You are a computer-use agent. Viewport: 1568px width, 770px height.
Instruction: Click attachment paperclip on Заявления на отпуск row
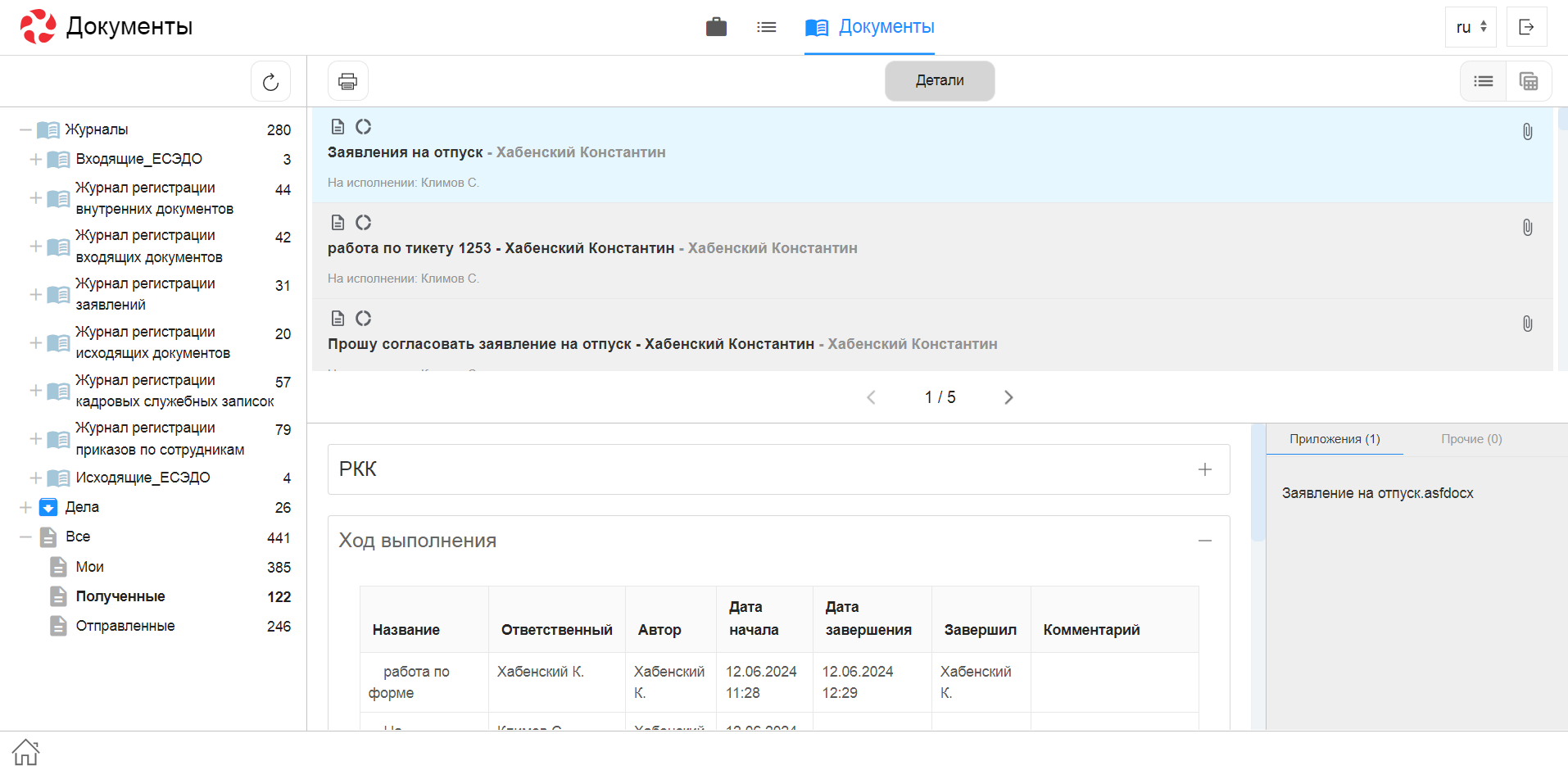(x=1528, y=132)
